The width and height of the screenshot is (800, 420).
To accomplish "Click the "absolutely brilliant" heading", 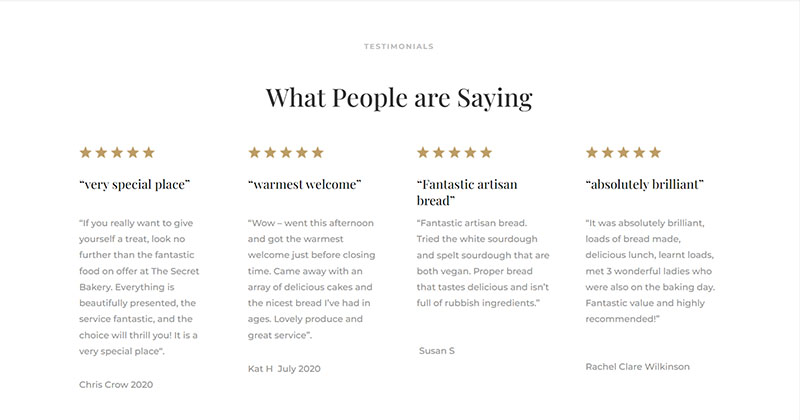I will pyautogui.click(x=645, y=184).
